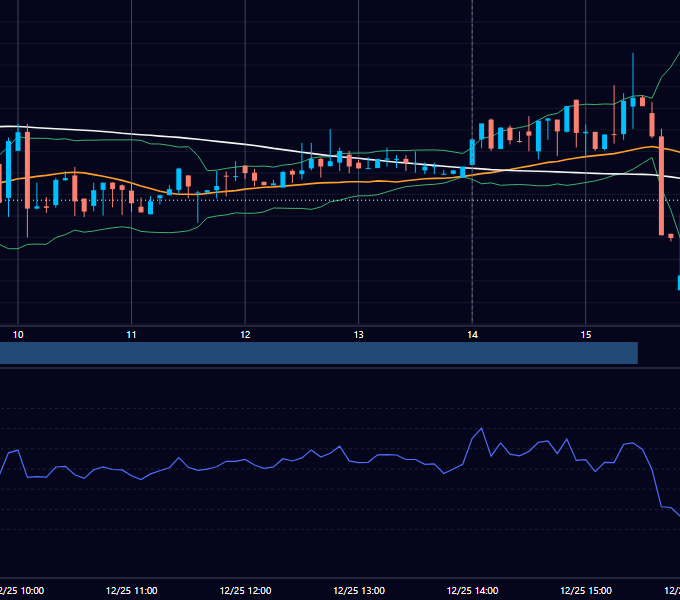Image resolution: width=680 pixels, height=600 pixels.
Task: Click the hour label 12 on the axis
Action: [x=245, y=335]
